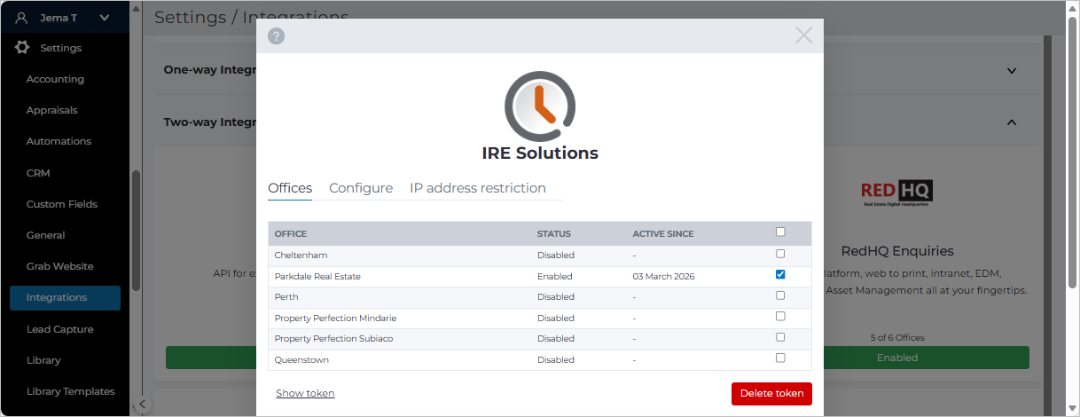The image size is (1080, 417).
Task: Open Automations settings in sidebar
Action: coord(59,141)
